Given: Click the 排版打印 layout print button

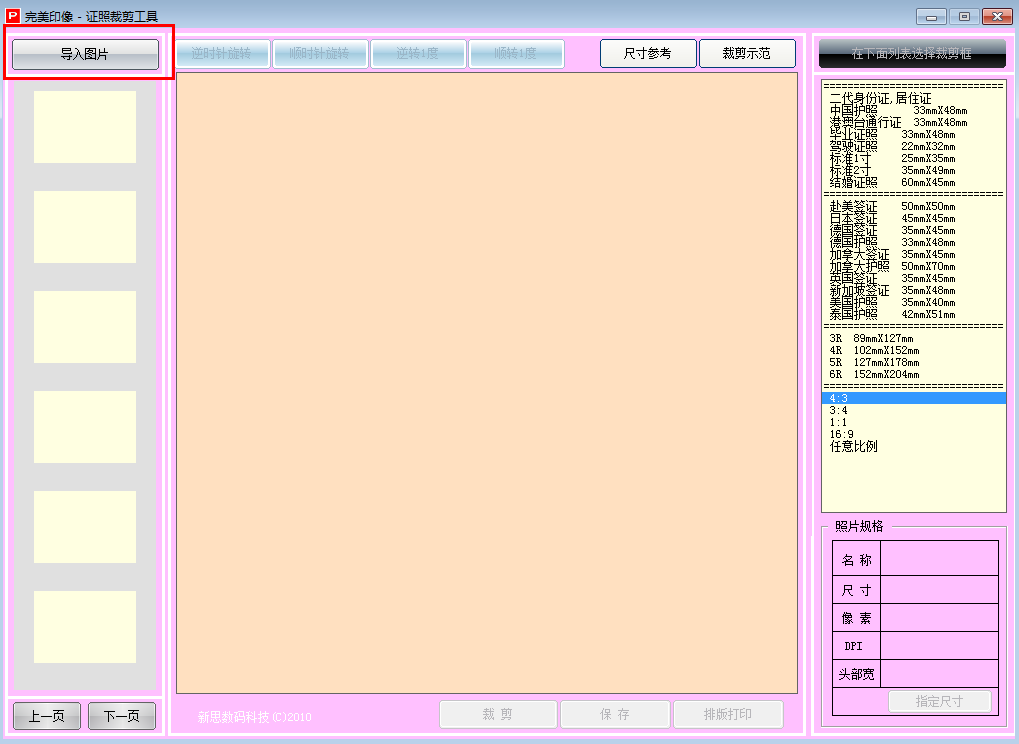Looking at the screenshot, I should click(x=728, y=714).
